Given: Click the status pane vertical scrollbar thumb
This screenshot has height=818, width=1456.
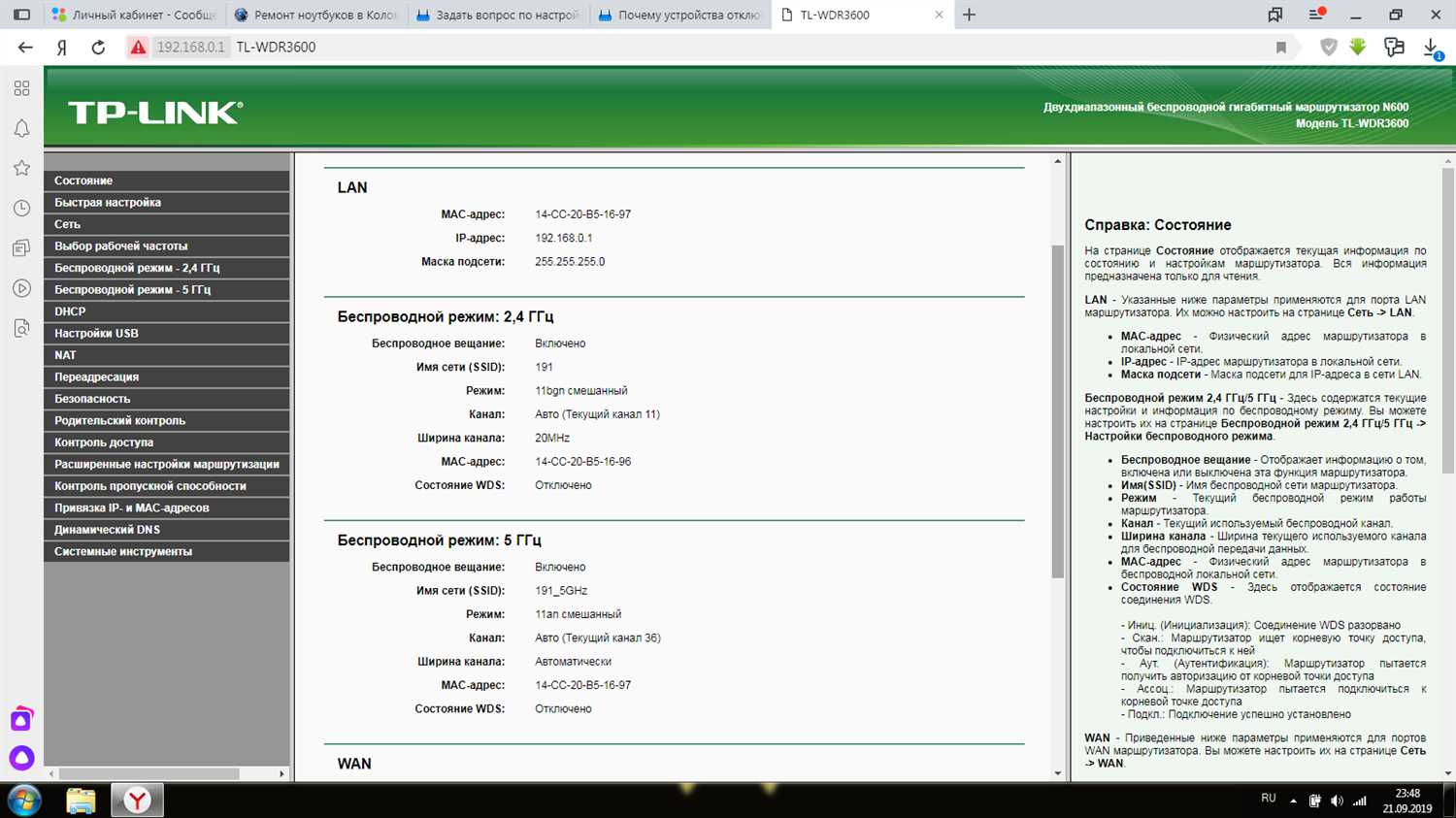Looking at the screenshot, I should (1058, 411).
